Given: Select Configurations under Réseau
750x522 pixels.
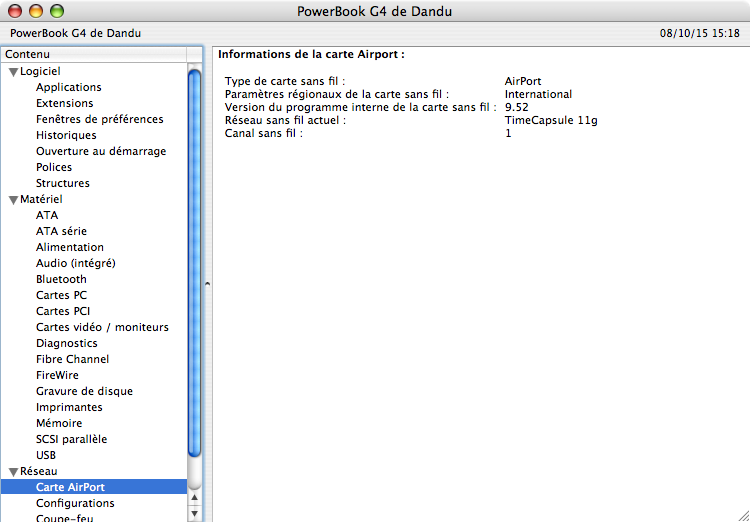Looking at the screenshot, I should [x=75, y=503].
